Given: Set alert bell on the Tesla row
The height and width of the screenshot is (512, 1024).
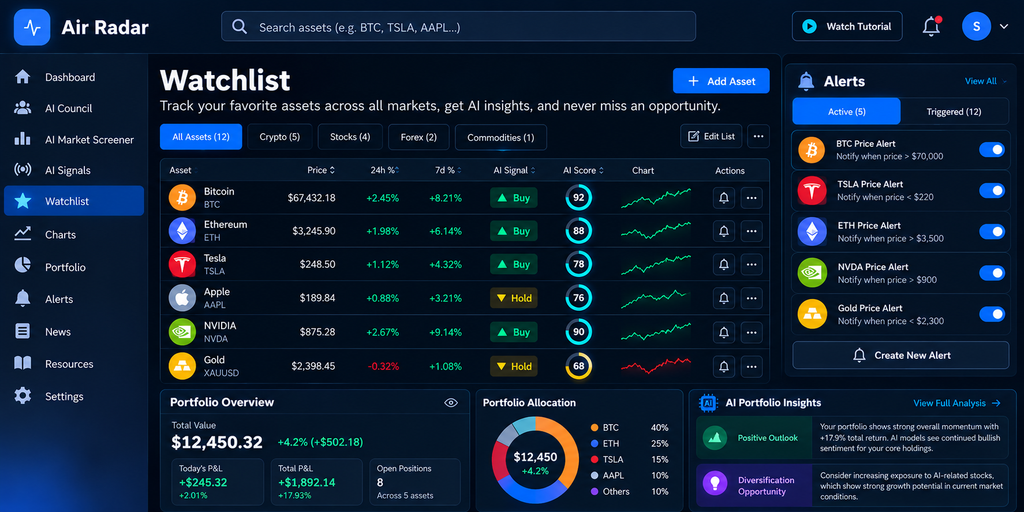Looking at the screenshot, I should tap(724, 264).
